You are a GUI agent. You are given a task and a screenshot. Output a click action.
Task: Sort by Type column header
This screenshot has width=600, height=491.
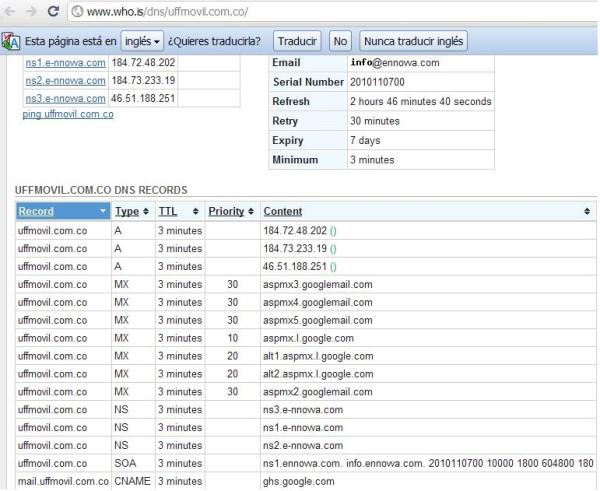coord(127,211)
